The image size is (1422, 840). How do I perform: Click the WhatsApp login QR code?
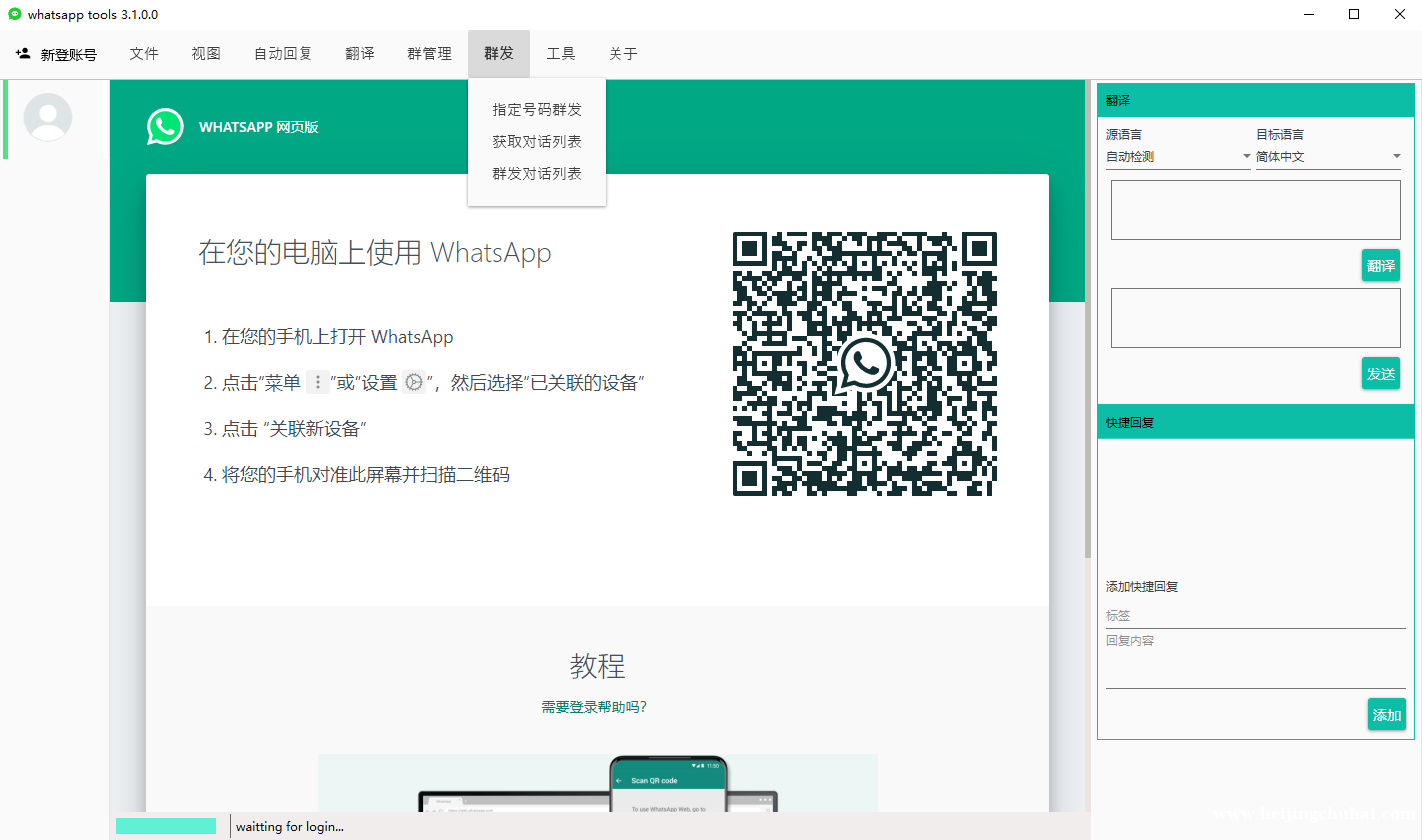(x=865, y=364)
